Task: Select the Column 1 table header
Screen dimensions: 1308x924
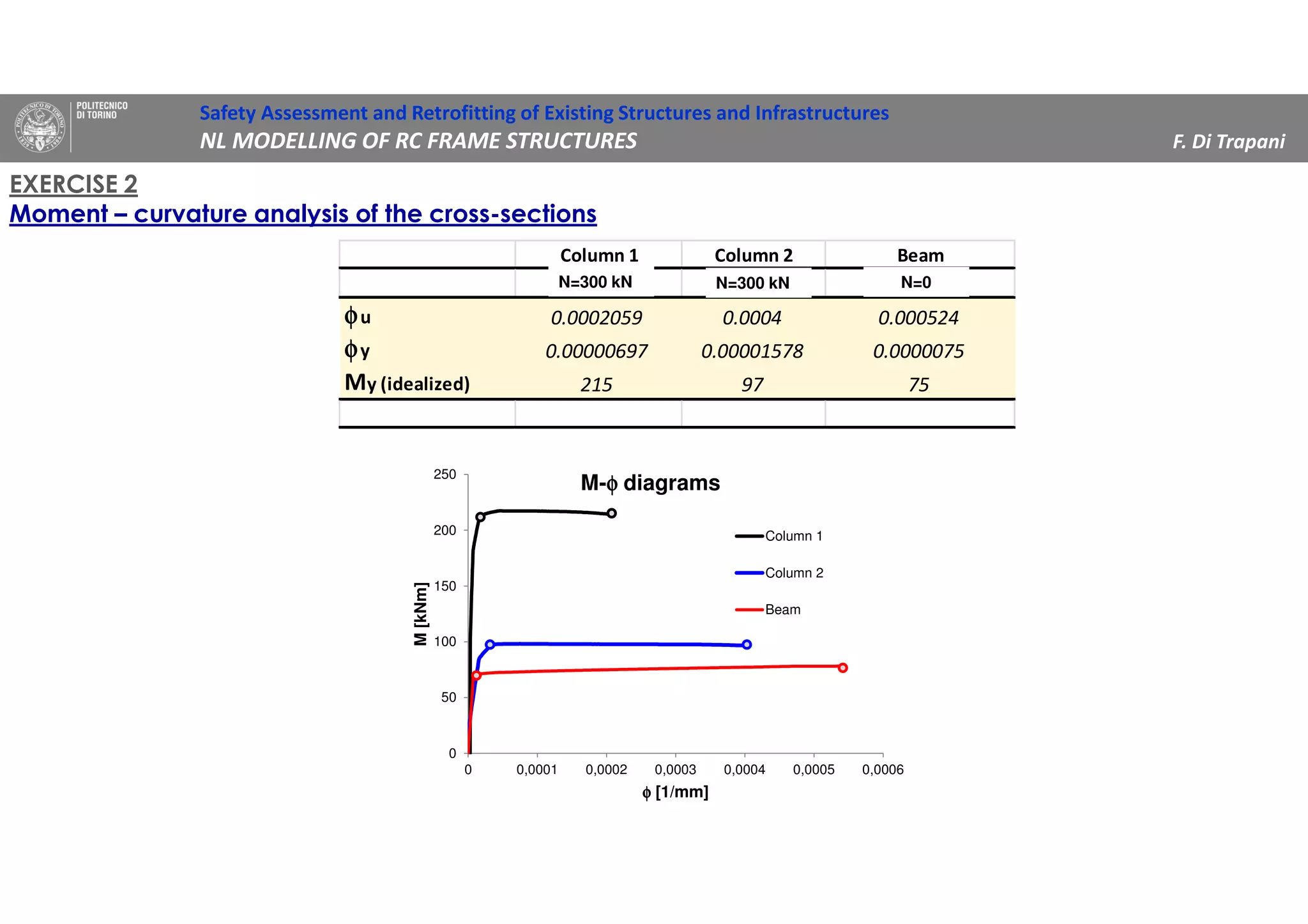Action: pos(598,255)
